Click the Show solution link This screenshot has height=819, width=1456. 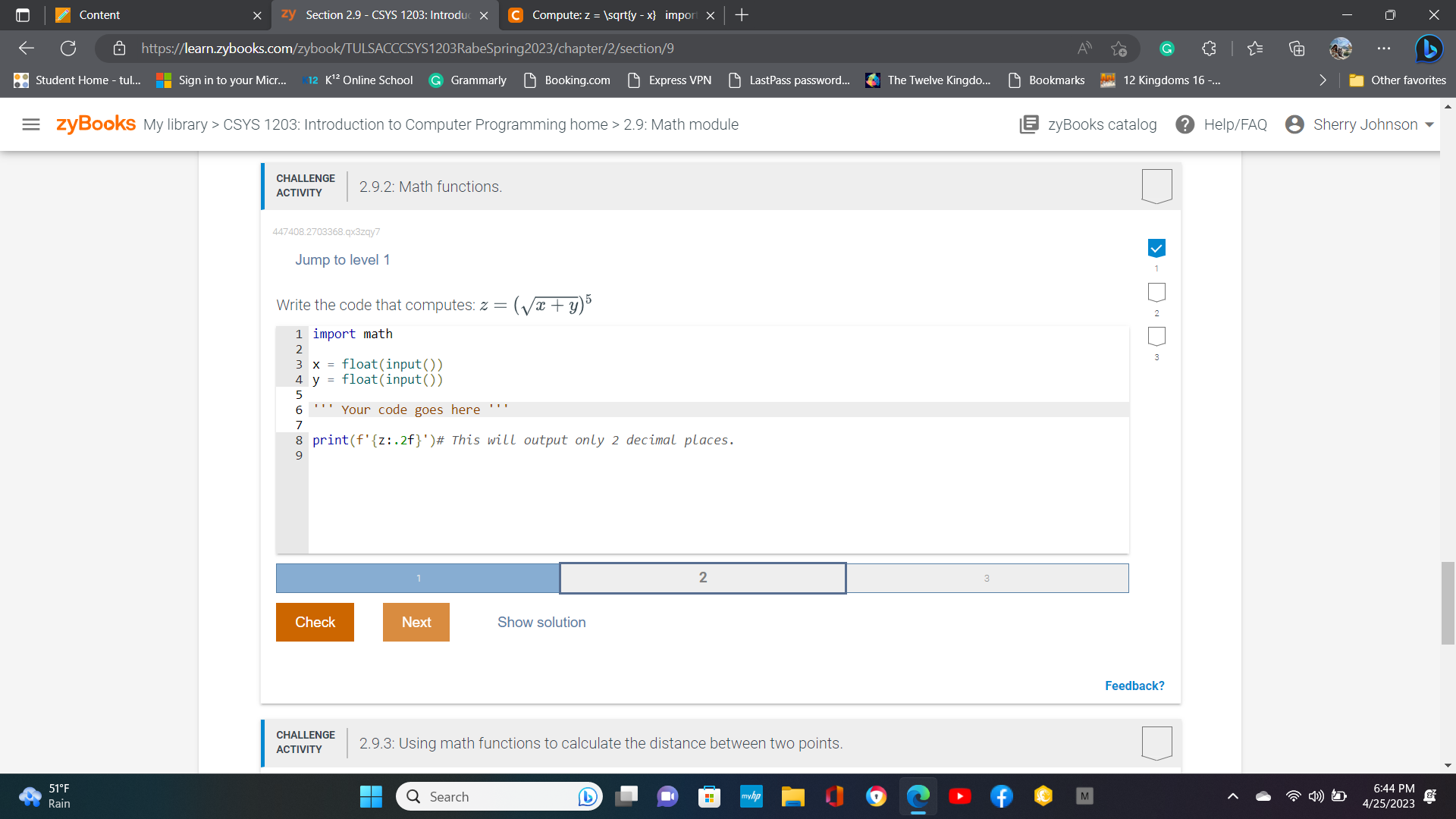pyautogui.click(x=541, y=622)
